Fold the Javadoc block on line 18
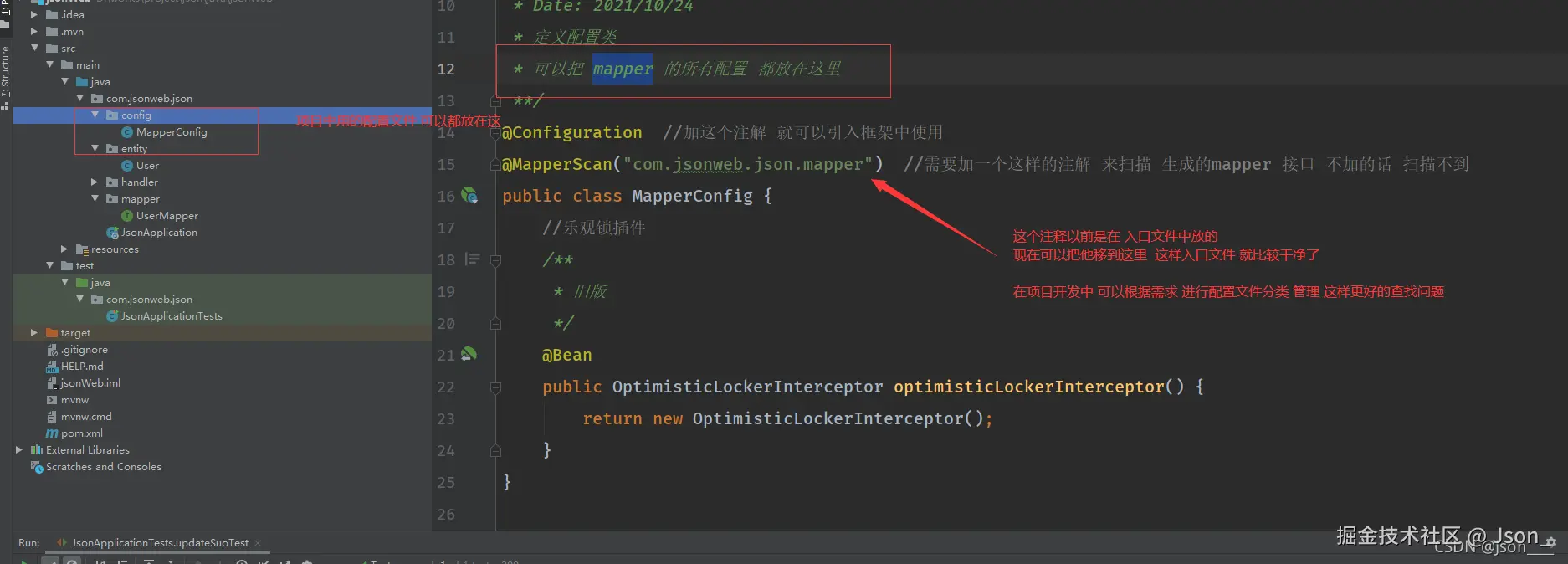Image resolution: width=1568 pixels, height=564 pixels. pos(495,260)
